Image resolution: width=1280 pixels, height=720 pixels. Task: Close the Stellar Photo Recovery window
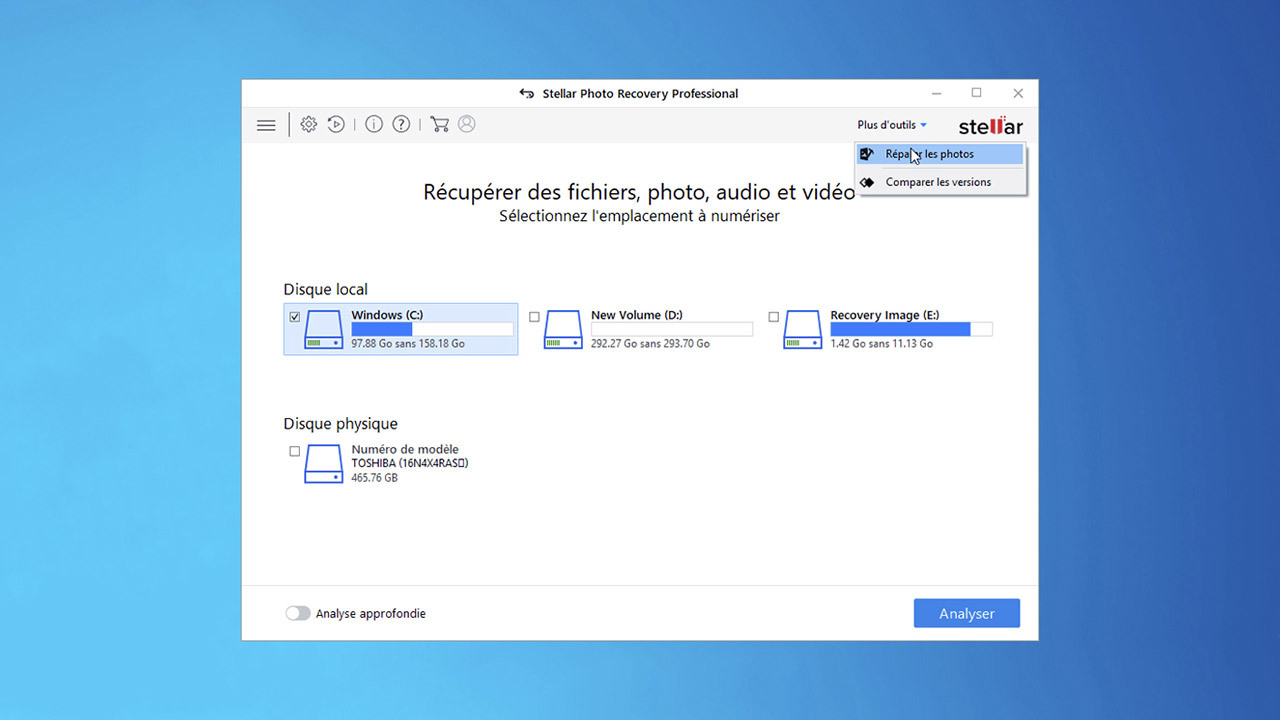coord(1018,93)
